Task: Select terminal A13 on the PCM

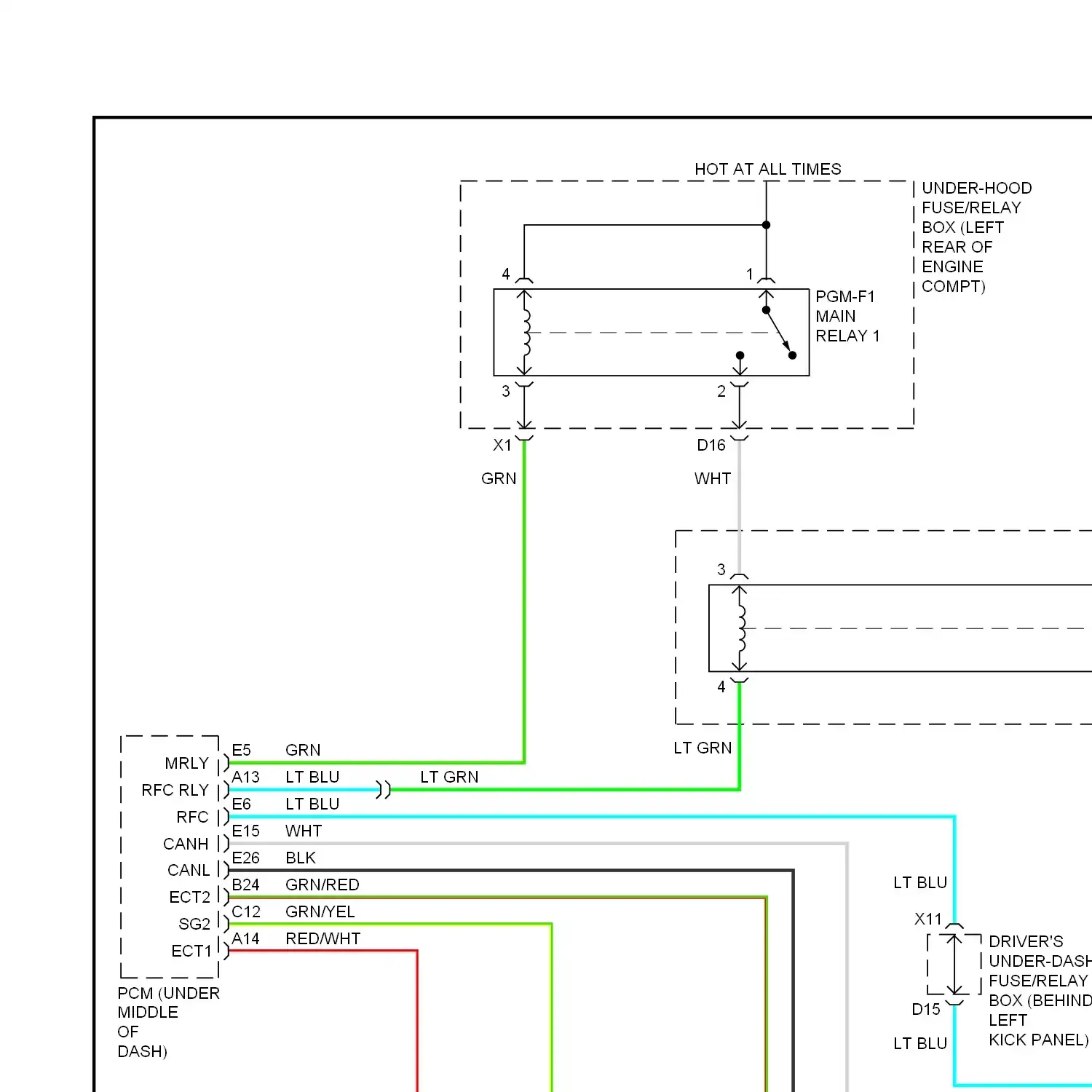Action: click(245, 777)
